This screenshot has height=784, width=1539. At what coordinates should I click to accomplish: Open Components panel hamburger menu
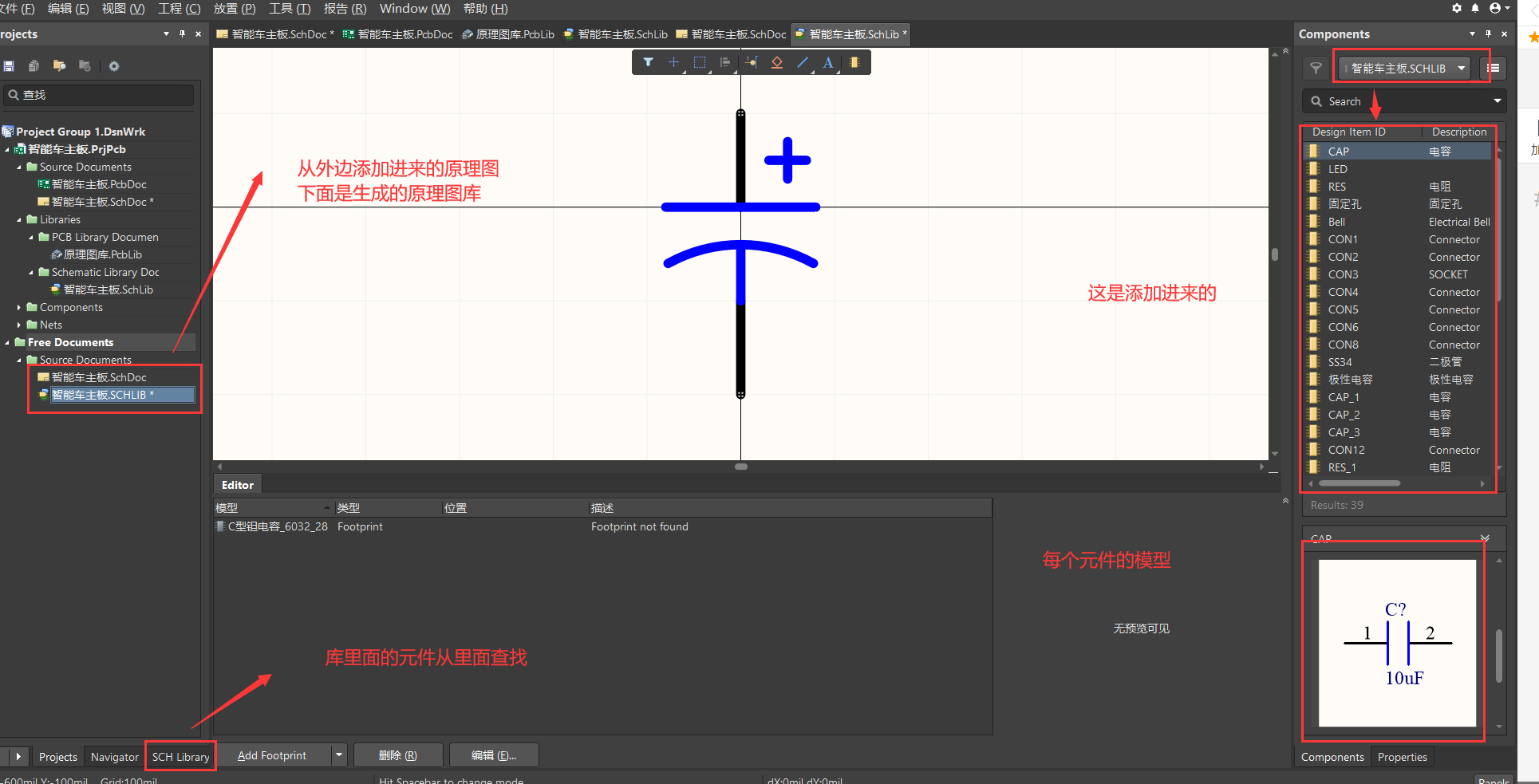[1494, 69]
